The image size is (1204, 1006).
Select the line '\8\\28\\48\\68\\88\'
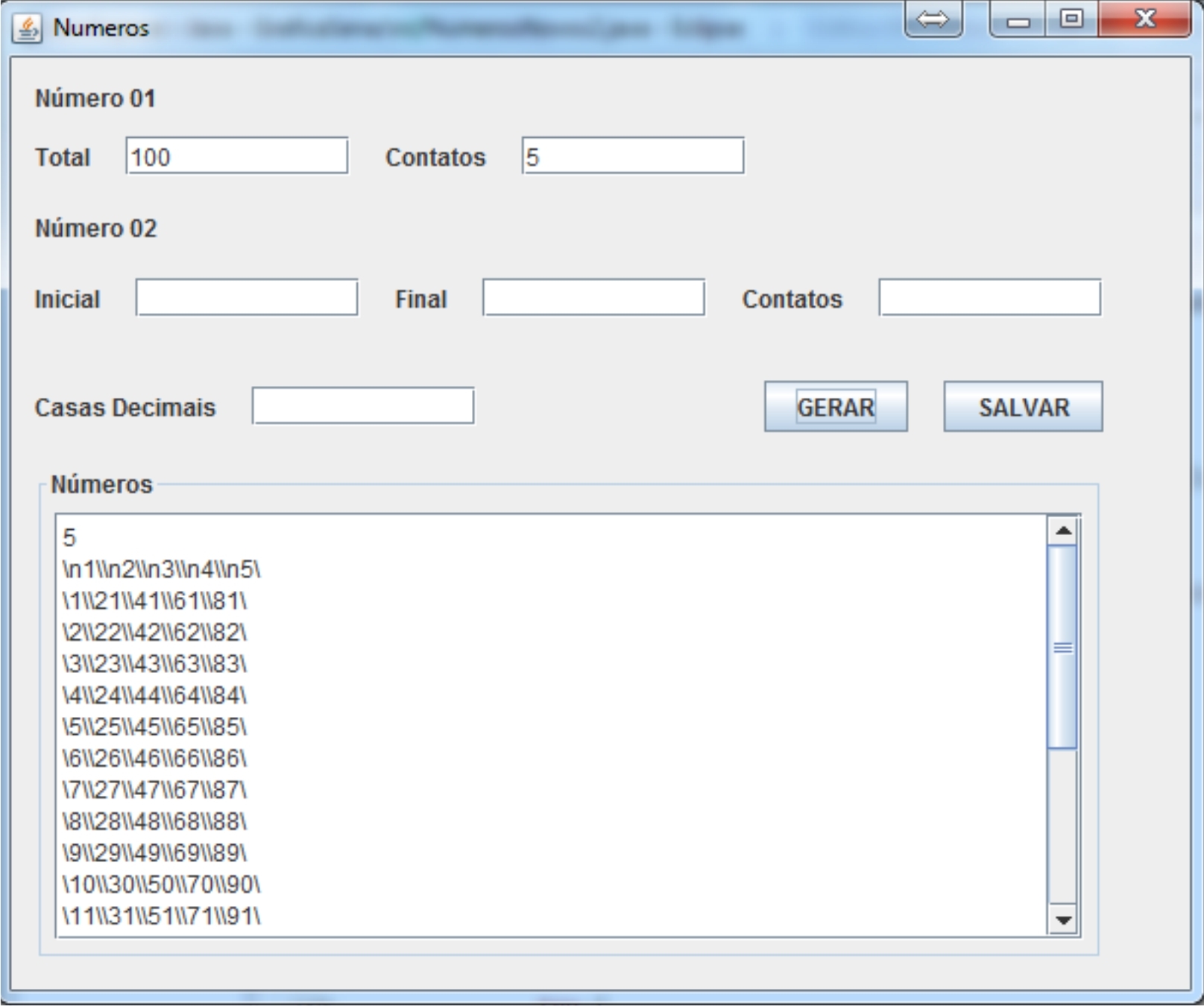coord(154,821)
